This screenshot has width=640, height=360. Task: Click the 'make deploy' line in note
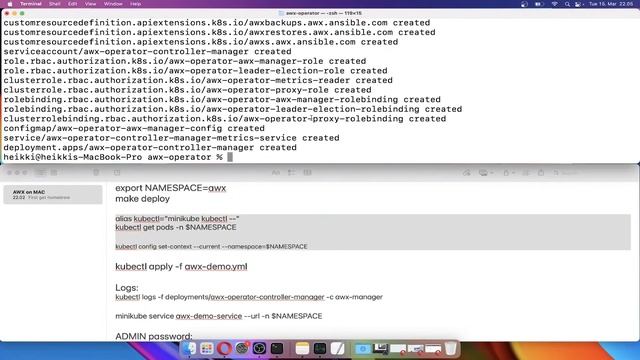click(142, 199)
